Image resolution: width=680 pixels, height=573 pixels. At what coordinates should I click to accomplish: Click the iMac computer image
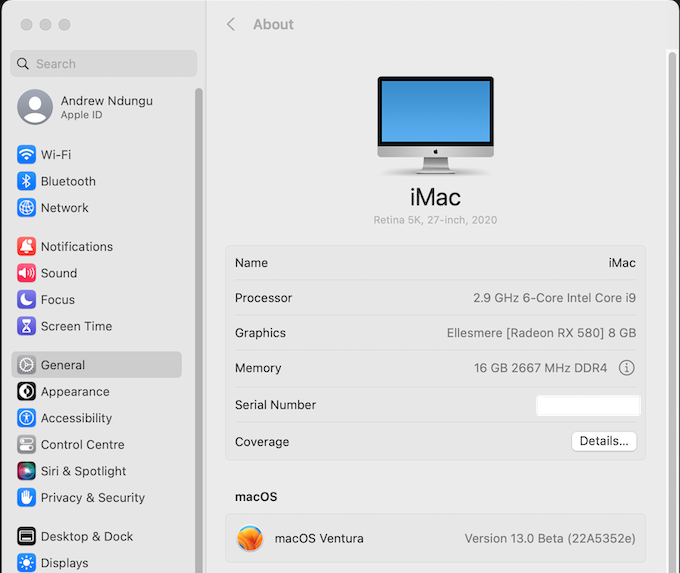click(435, 125)
